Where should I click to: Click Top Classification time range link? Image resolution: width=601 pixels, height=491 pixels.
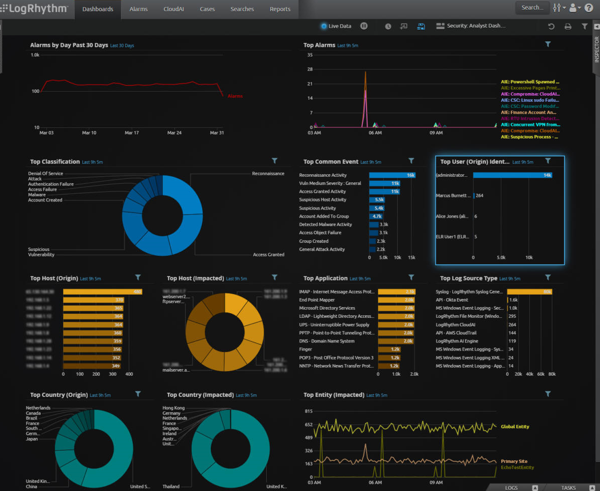(92, 162)
